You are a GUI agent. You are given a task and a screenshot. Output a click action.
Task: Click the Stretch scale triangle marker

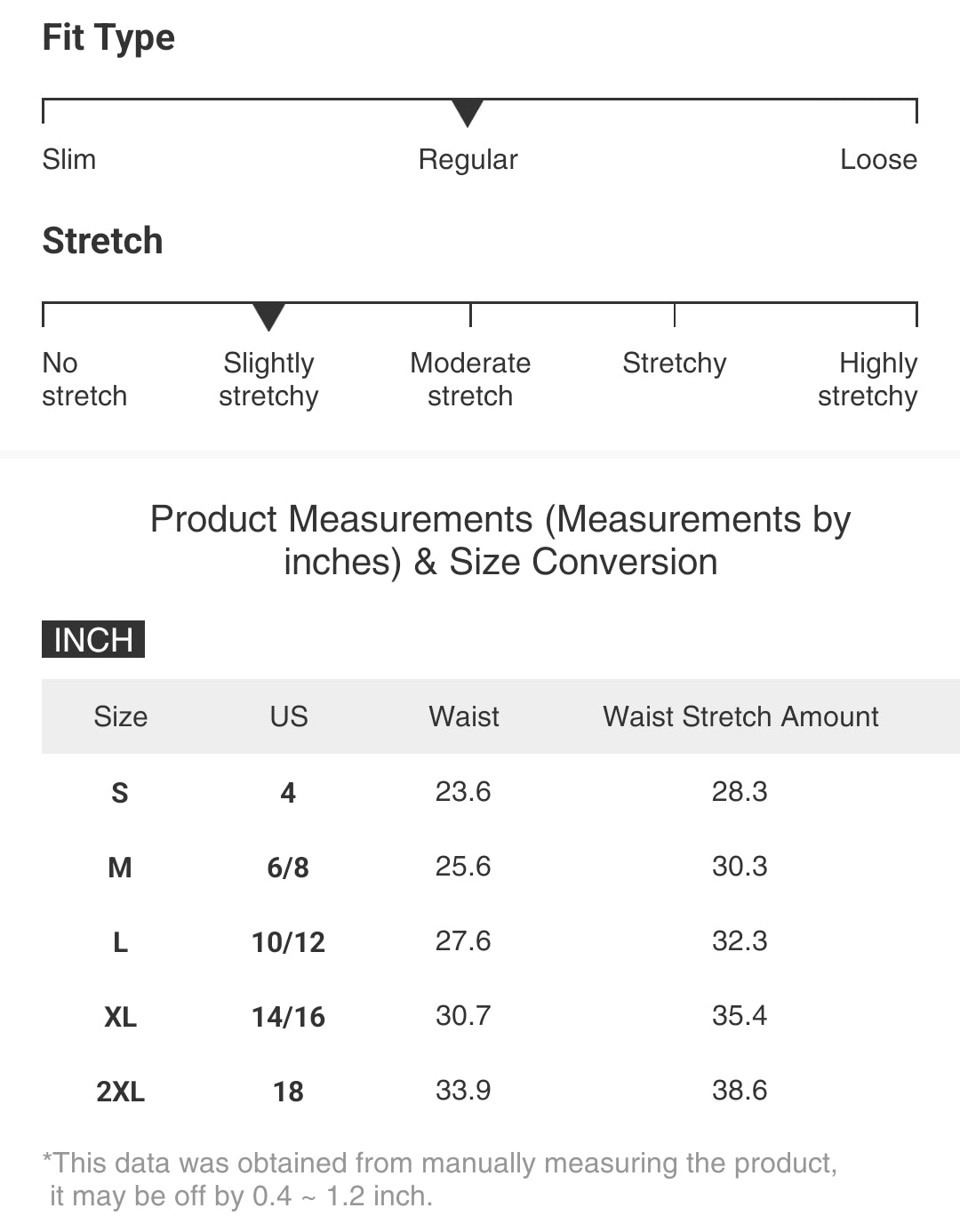(268, 316)
